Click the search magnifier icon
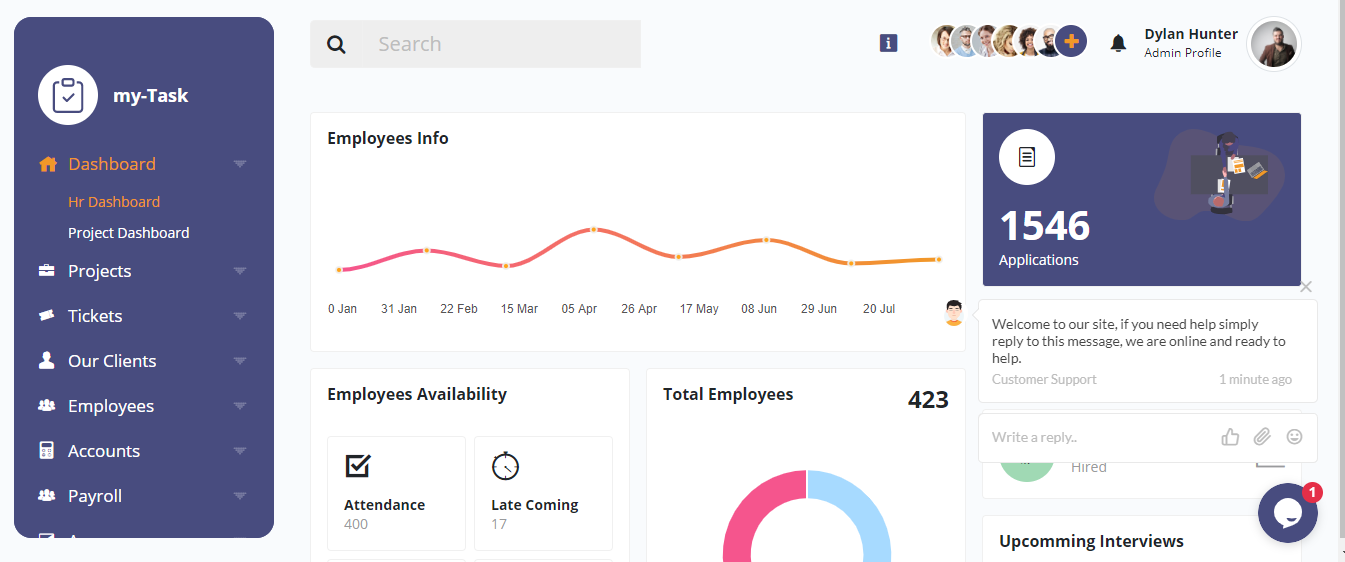Screen dimensions: 1345x562 pos(337,45)
